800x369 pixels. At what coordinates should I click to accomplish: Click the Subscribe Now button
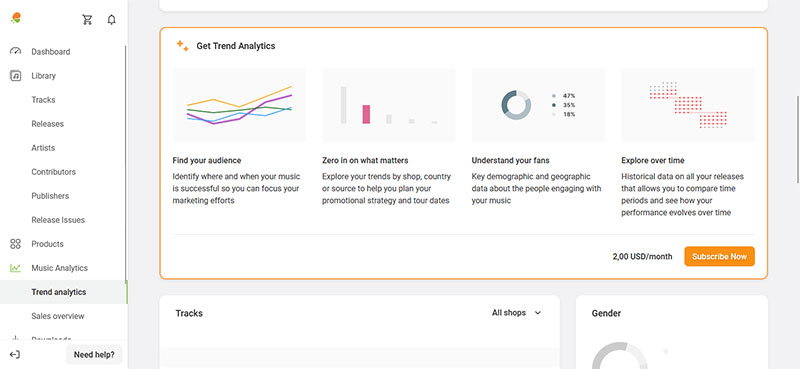click(719, 256)
